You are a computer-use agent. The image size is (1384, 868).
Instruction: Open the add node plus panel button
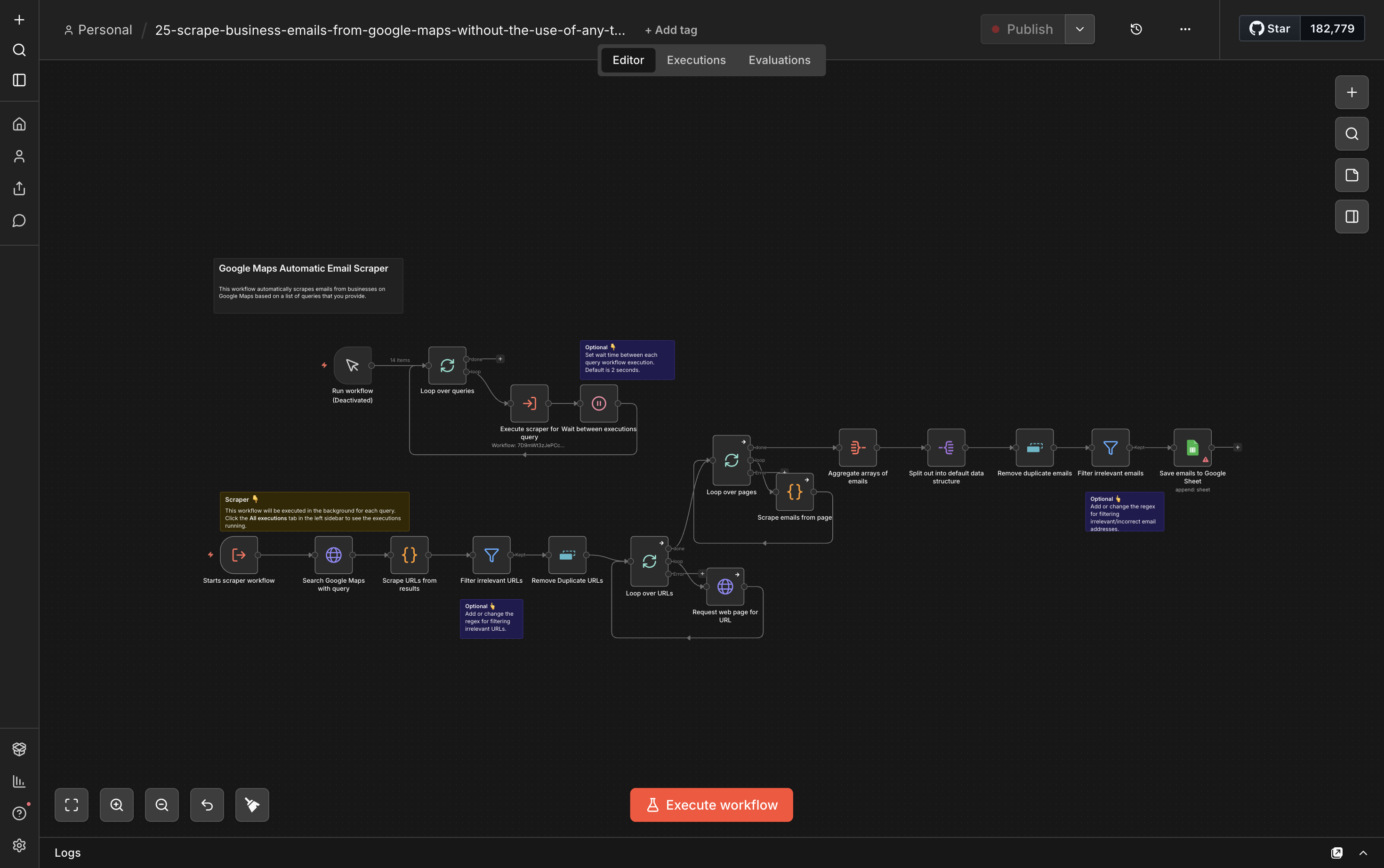[x=1351, y=92]
